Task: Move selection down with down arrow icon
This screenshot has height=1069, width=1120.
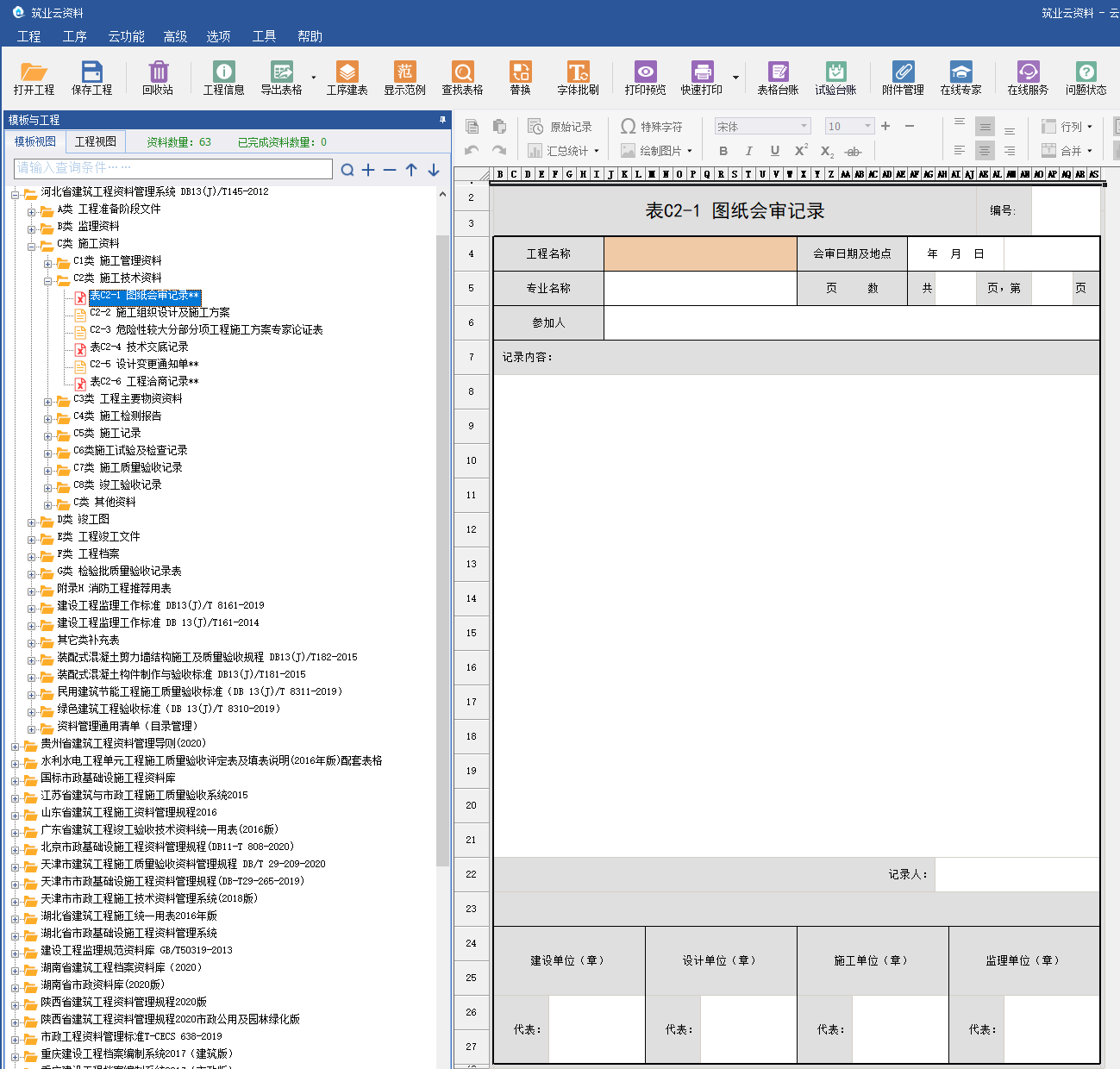Action: tap(434, 170)
